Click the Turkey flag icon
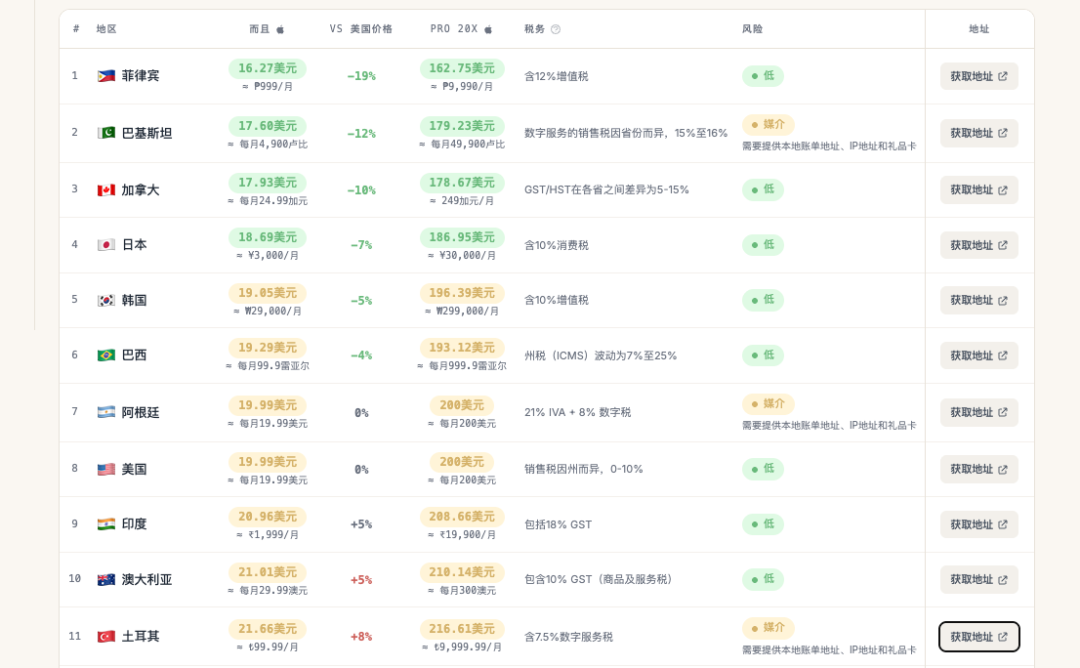 [x=106, y=636]
